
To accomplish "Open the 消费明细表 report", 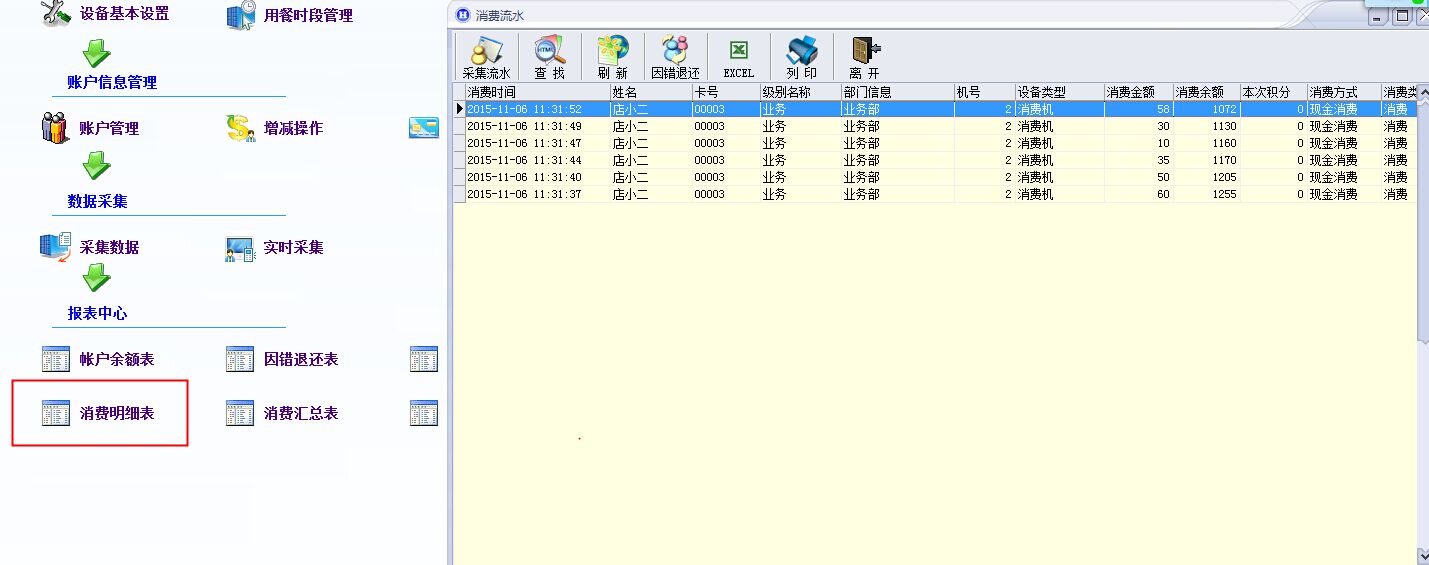I will click(x=98, y=413).
